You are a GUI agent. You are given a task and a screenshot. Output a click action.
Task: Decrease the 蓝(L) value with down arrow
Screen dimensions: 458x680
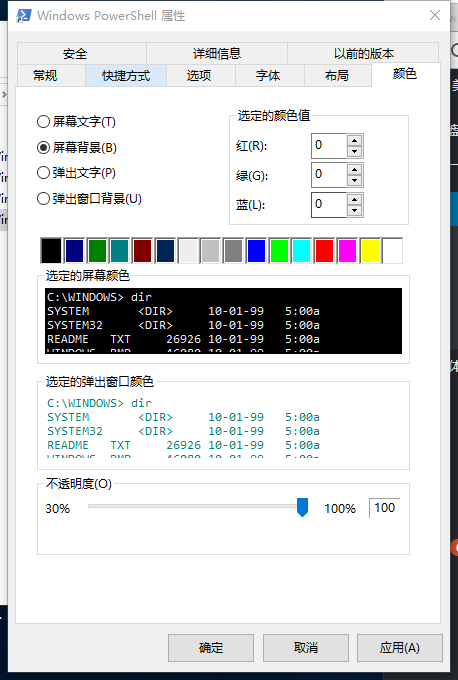[x=355, y=210]
